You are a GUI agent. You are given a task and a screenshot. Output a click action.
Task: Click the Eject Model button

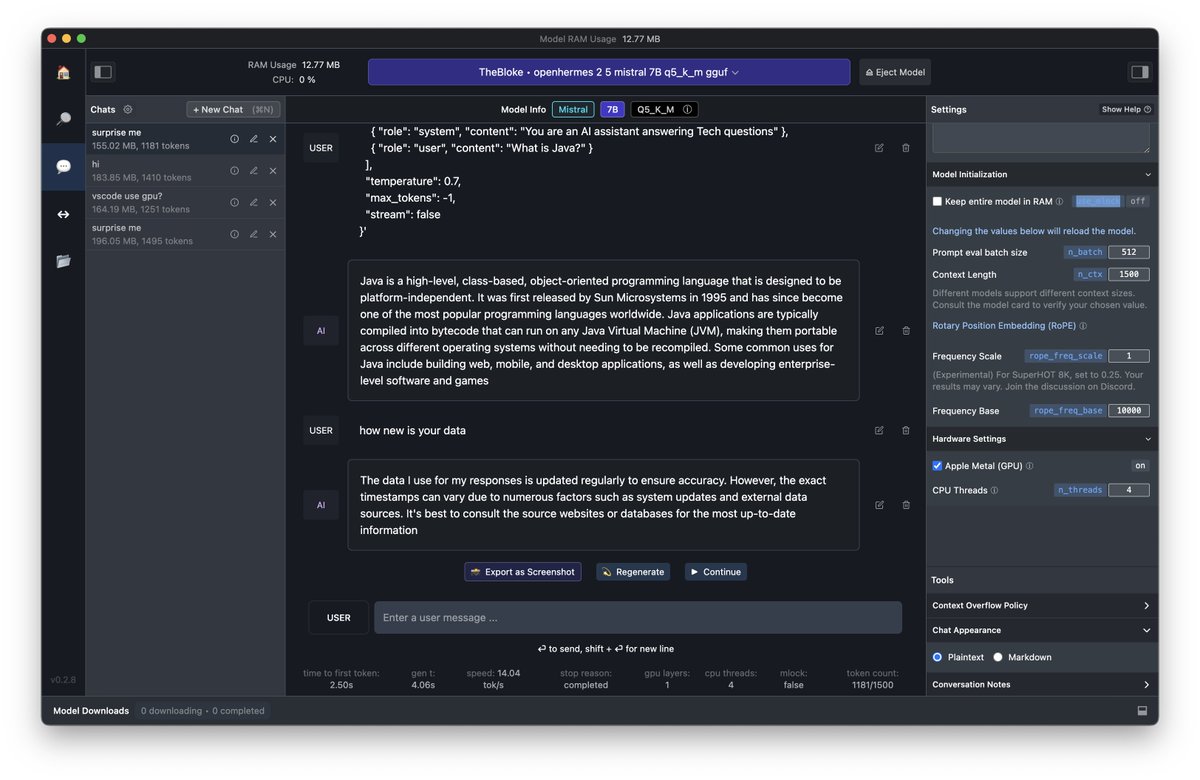(x=895, y=72)
